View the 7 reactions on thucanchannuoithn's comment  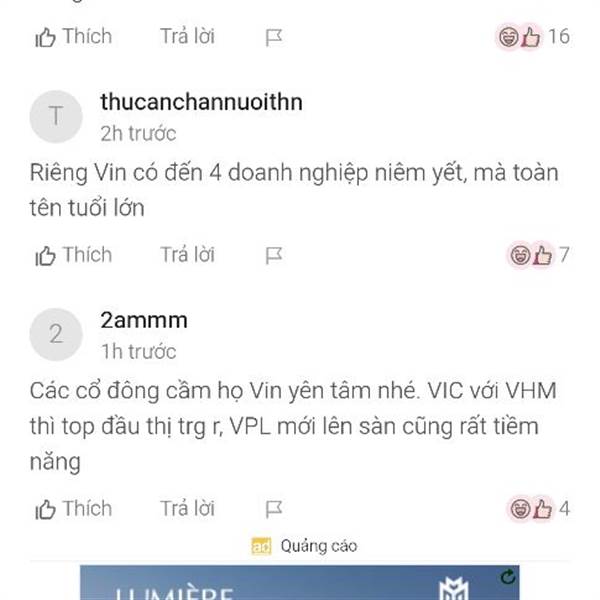pos(538,255)
